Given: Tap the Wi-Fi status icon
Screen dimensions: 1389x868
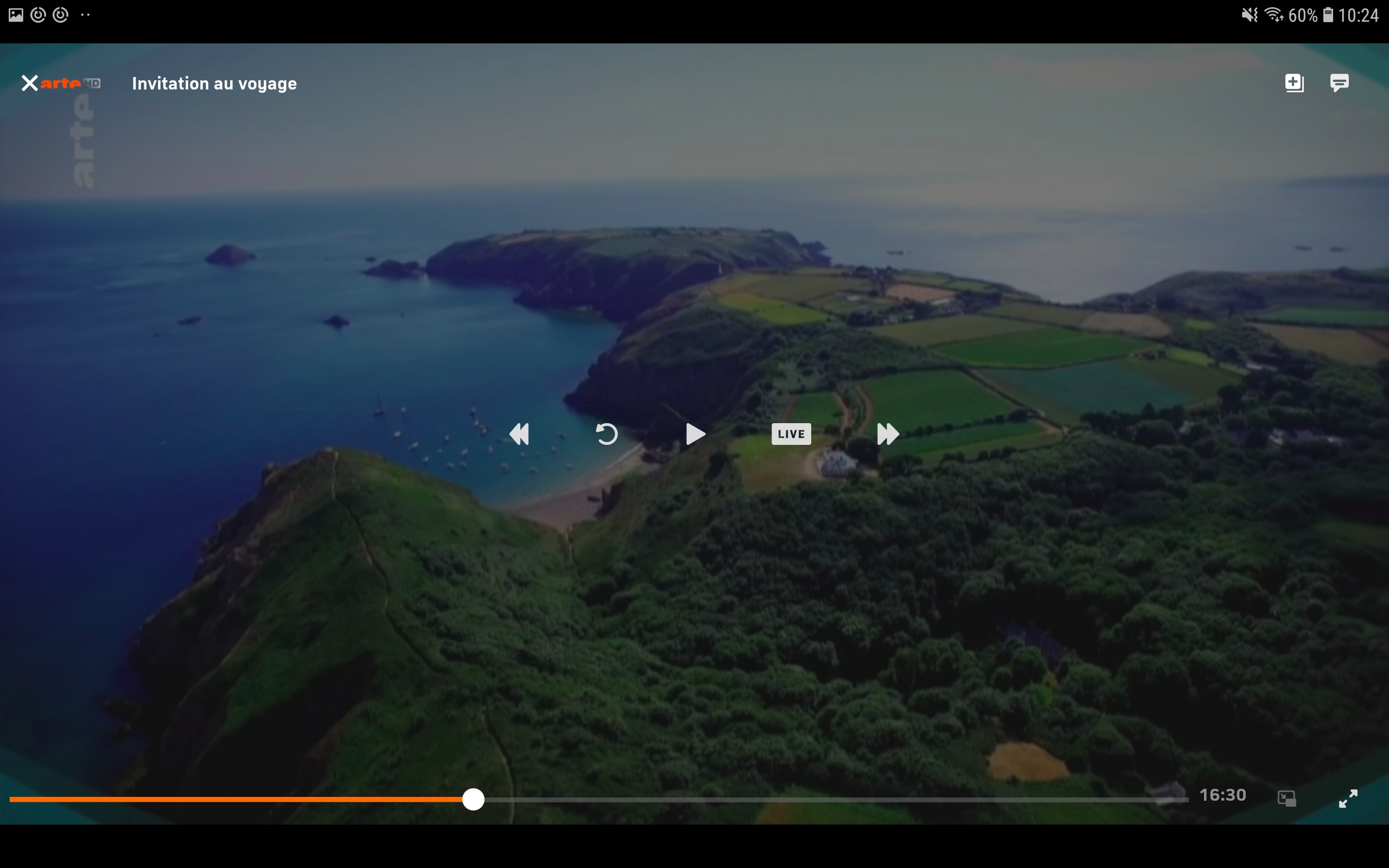Looking at the screenshot, I should click(x=1273, y=15).
